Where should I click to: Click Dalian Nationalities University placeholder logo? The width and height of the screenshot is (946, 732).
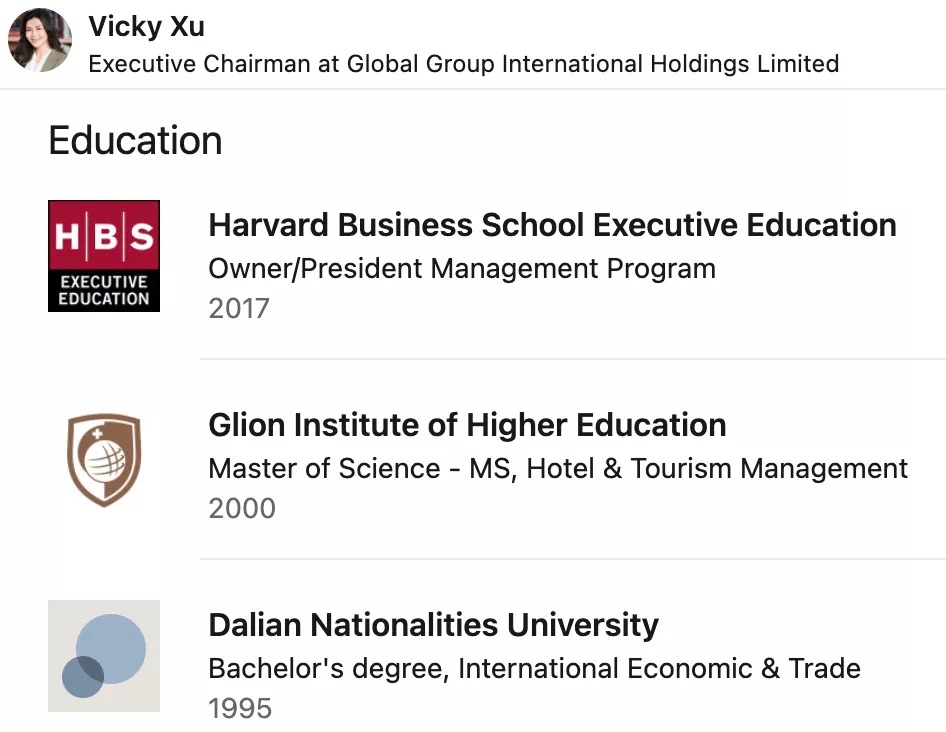tap(104, 656)
